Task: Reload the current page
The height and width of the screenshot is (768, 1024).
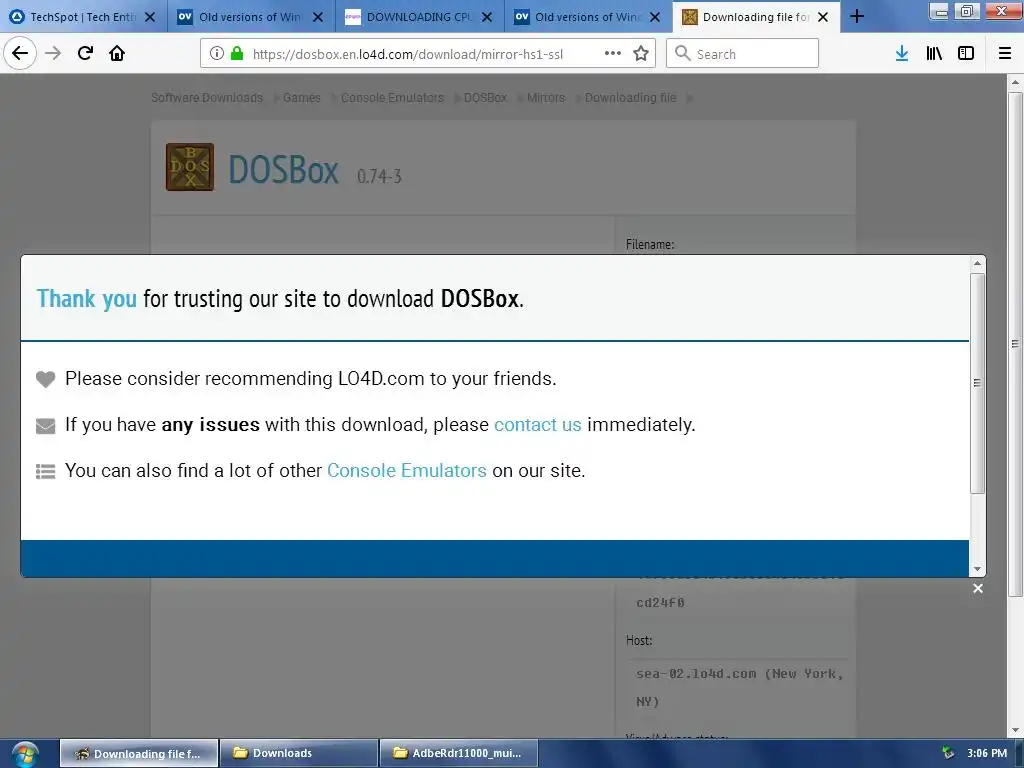Action: 85,53
